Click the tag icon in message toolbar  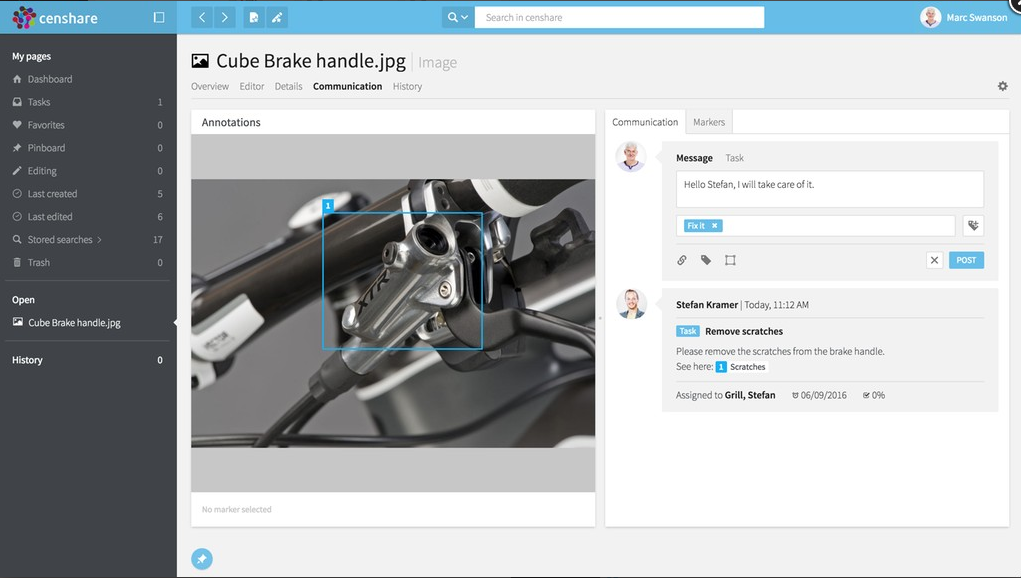[x=706, y=260]
